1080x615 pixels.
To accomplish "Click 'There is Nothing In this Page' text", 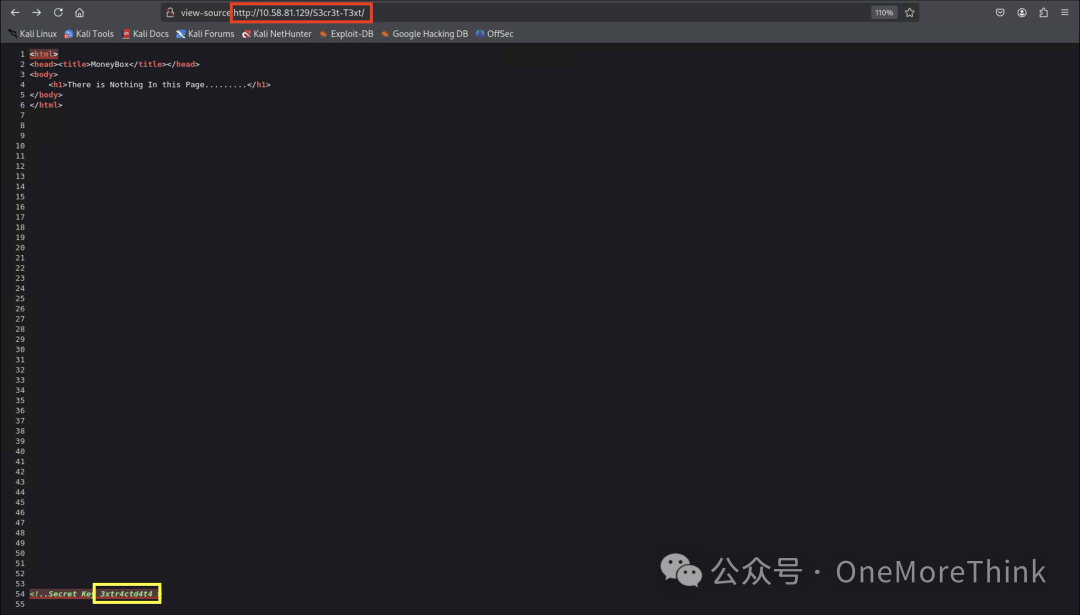I will (136, 85).
